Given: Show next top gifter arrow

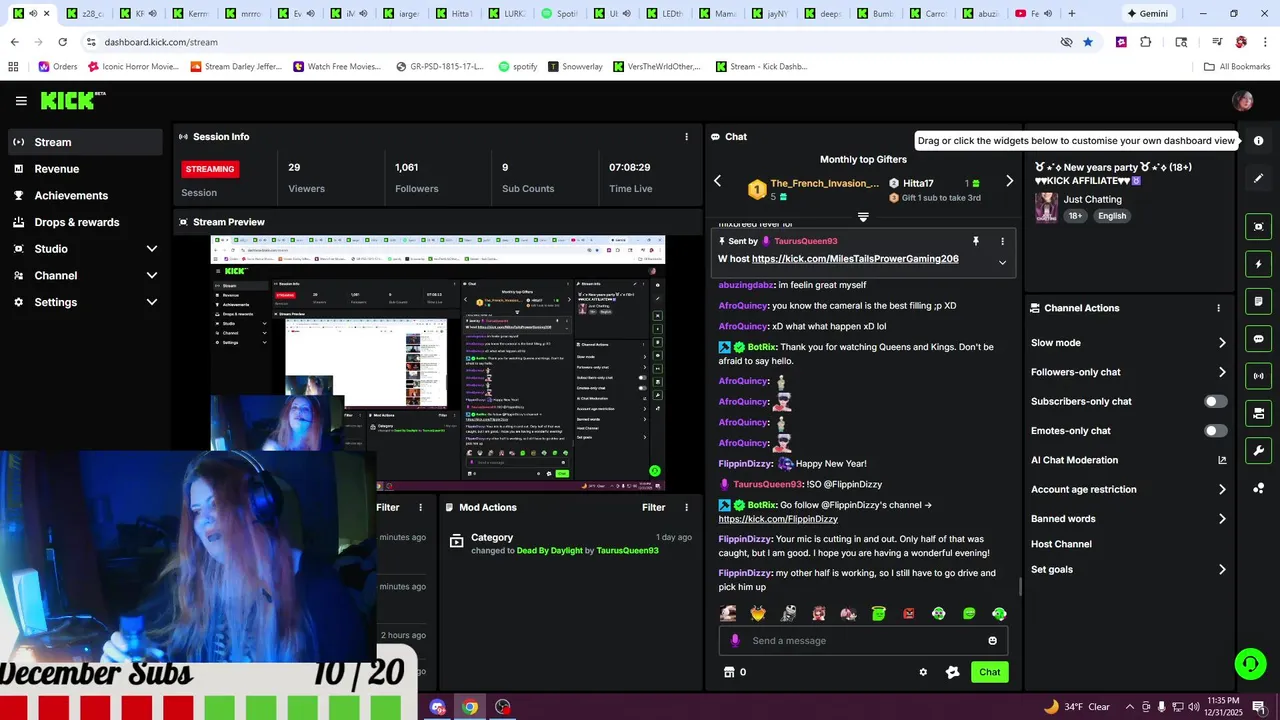Looking at the screenshot, I should pos(1009,181).
